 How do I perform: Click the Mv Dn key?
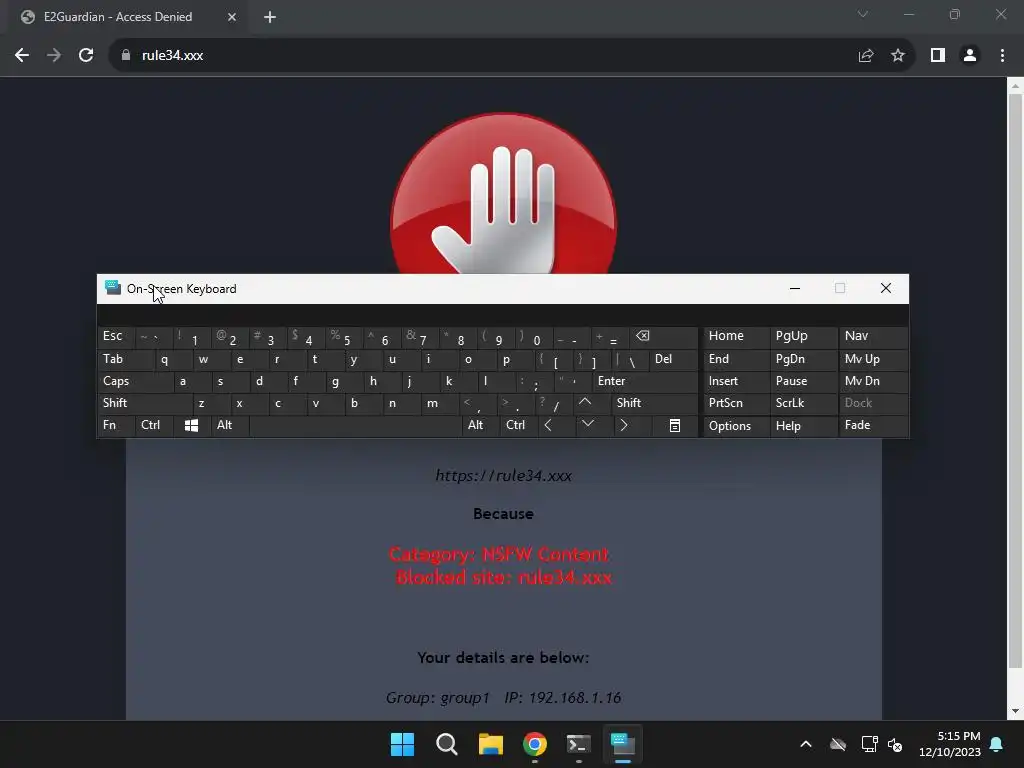tap(873, 381)
